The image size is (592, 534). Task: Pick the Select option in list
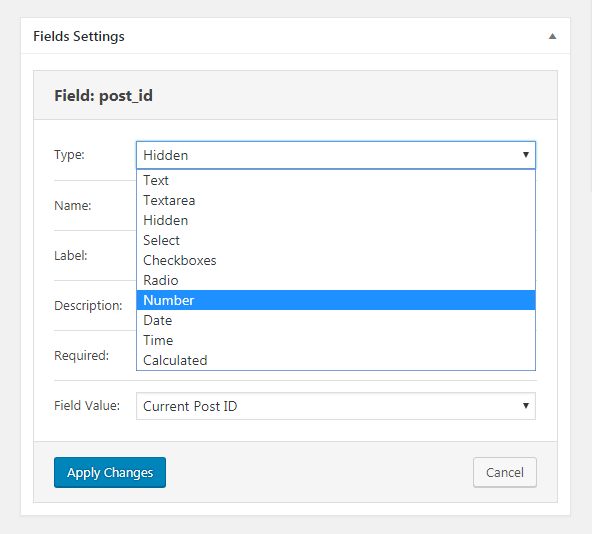click(336, 240)
